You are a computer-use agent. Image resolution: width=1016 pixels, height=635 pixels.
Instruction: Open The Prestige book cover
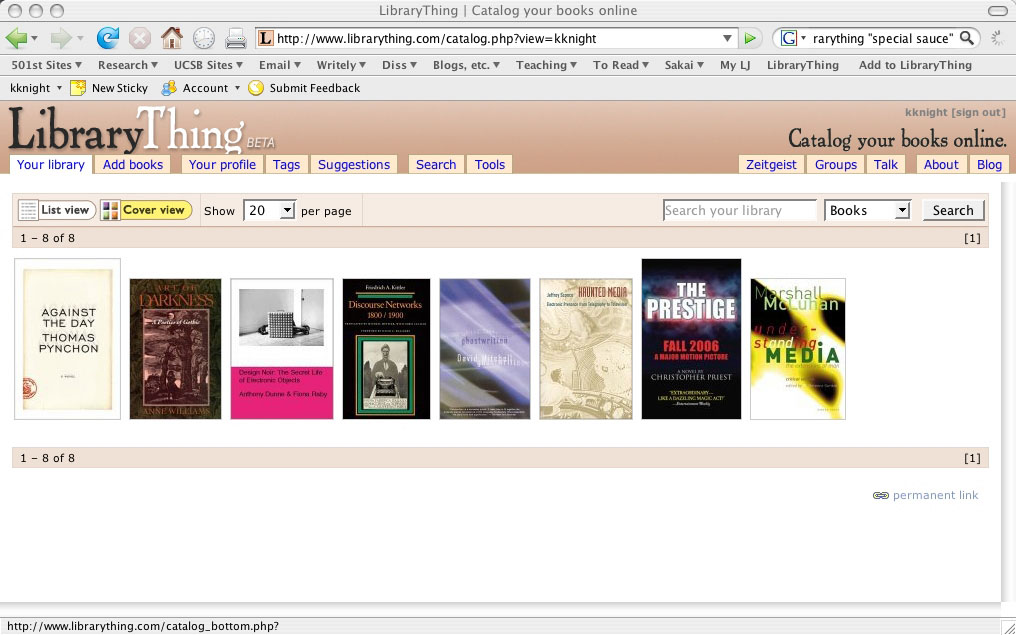(x=691, y=339)
